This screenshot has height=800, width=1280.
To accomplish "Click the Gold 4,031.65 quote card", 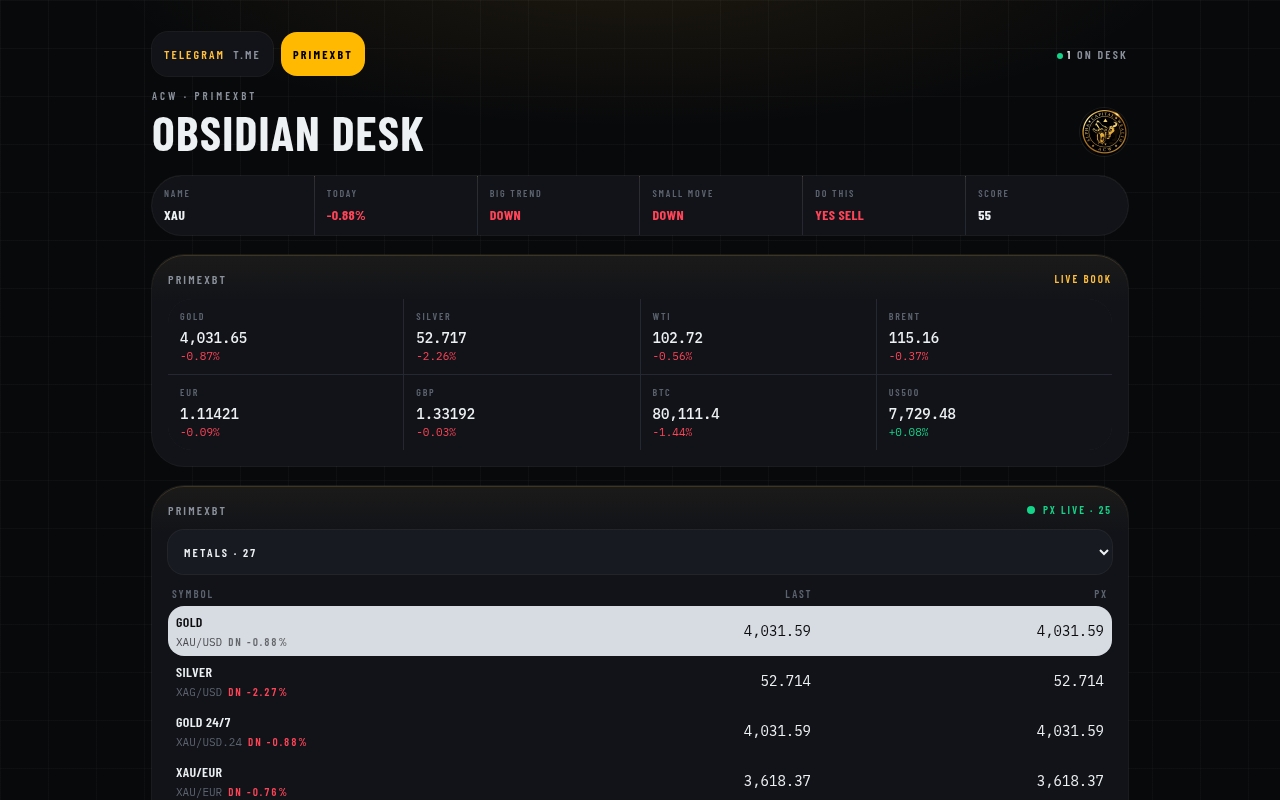I will coord(285,336).
